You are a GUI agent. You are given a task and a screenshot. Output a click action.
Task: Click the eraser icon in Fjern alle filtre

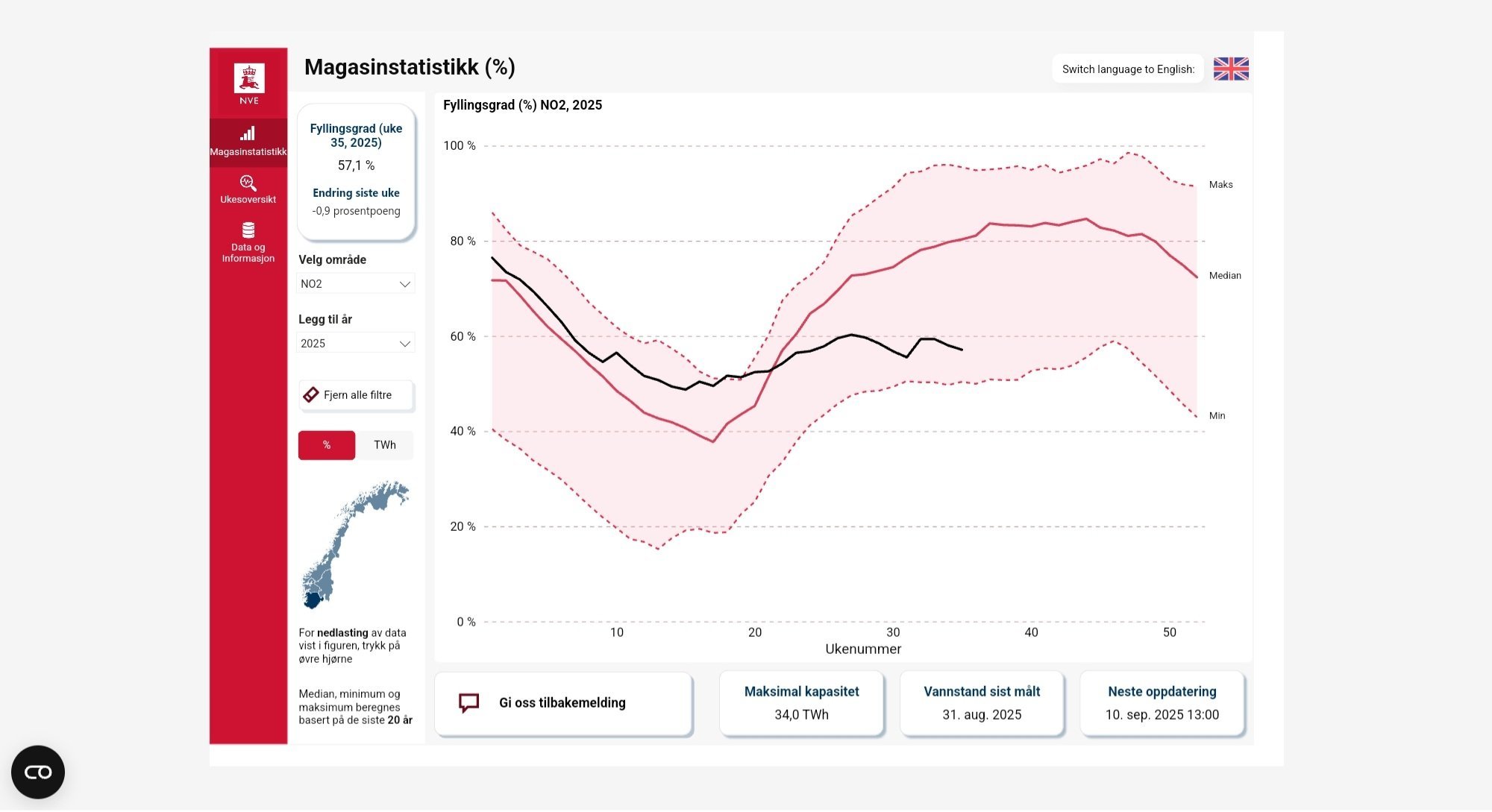point(311,394)
